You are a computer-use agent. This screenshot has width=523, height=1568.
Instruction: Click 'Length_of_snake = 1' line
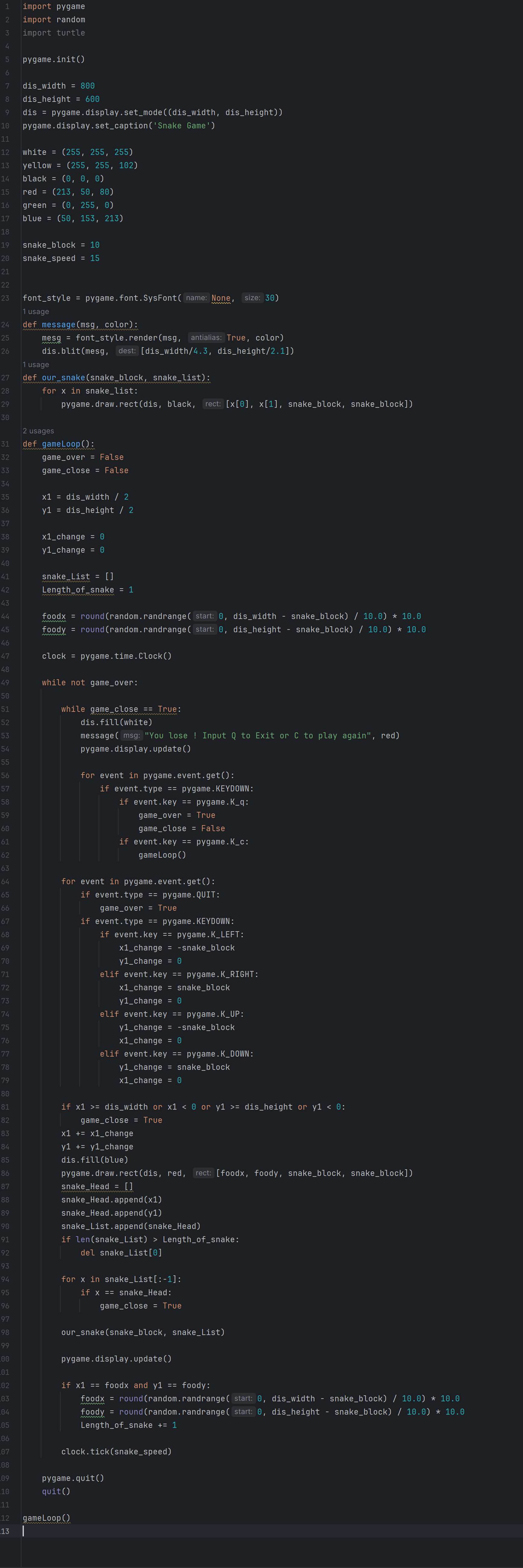click(88, 590)
